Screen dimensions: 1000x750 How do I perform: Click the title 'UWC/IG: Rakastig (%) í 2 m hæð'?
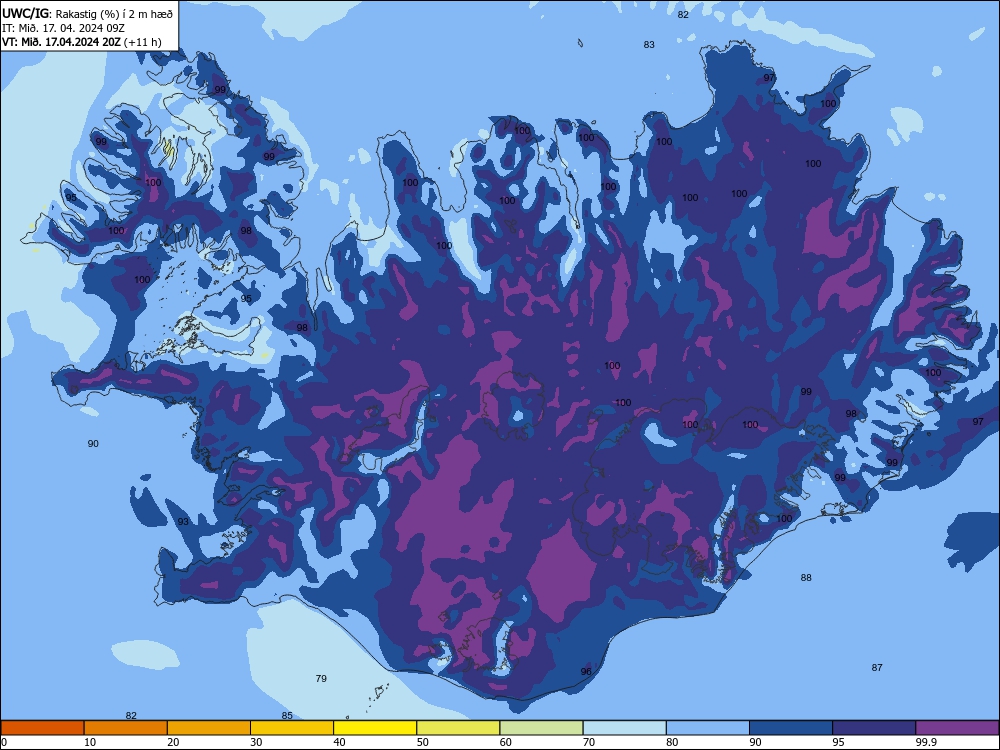87,13
